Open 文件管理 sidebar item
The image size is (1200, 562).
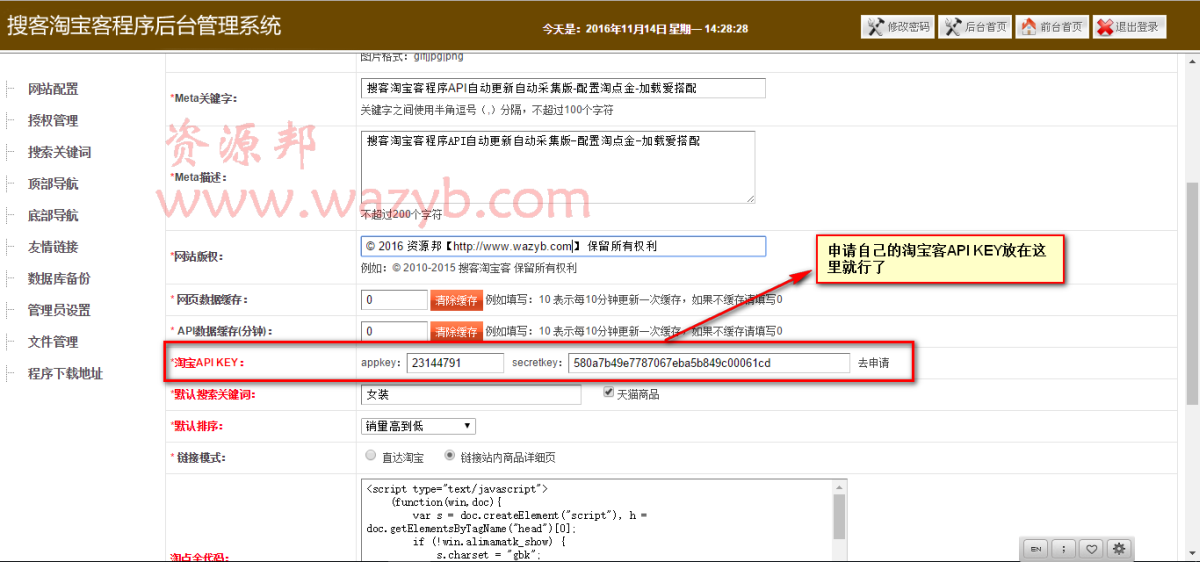pos(53,342)
